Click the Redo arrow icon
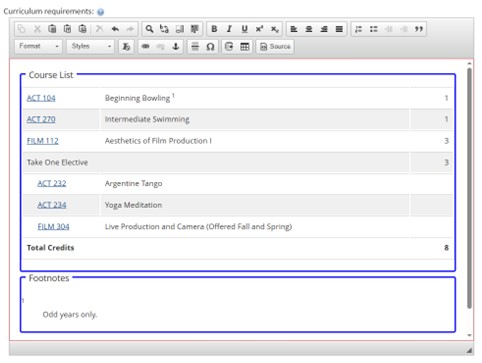 point(130,29)
